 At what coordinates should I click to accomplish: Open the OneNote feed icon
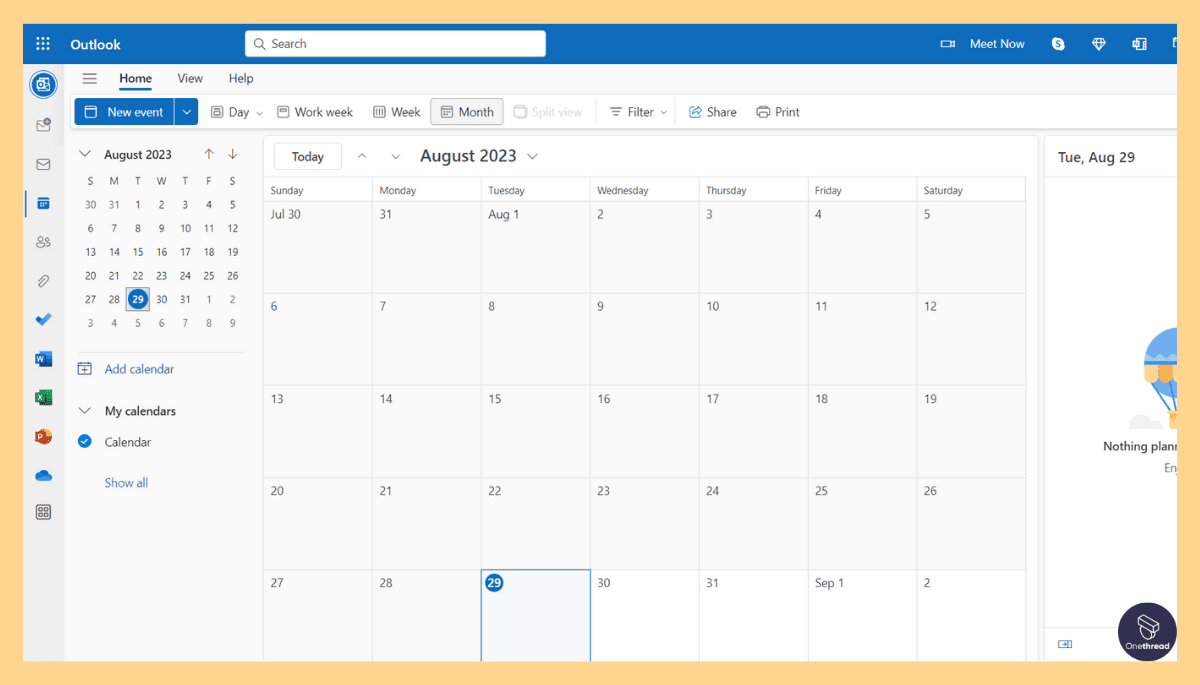1139,43
